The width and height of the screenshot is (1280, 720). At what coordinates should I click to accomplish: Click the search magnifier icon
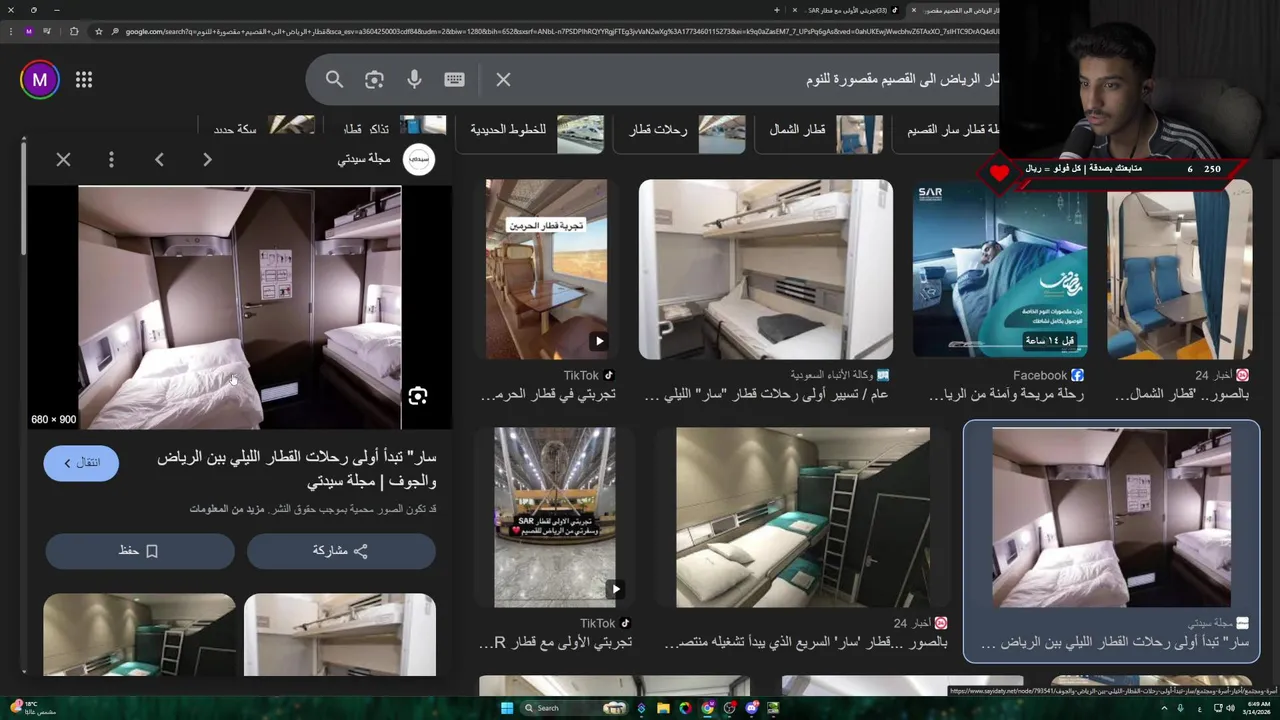click(334, 80)
